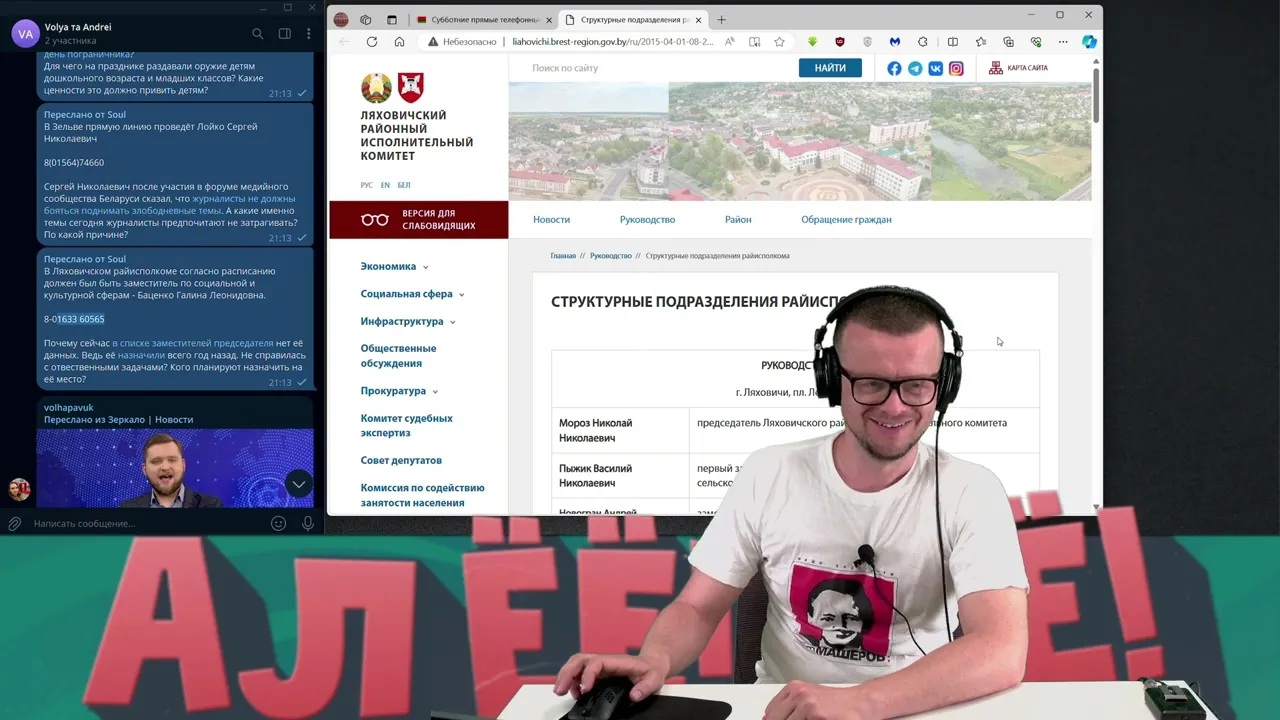
Task: Expand the Экономика sidebar menu
Action: click(394, 267)
